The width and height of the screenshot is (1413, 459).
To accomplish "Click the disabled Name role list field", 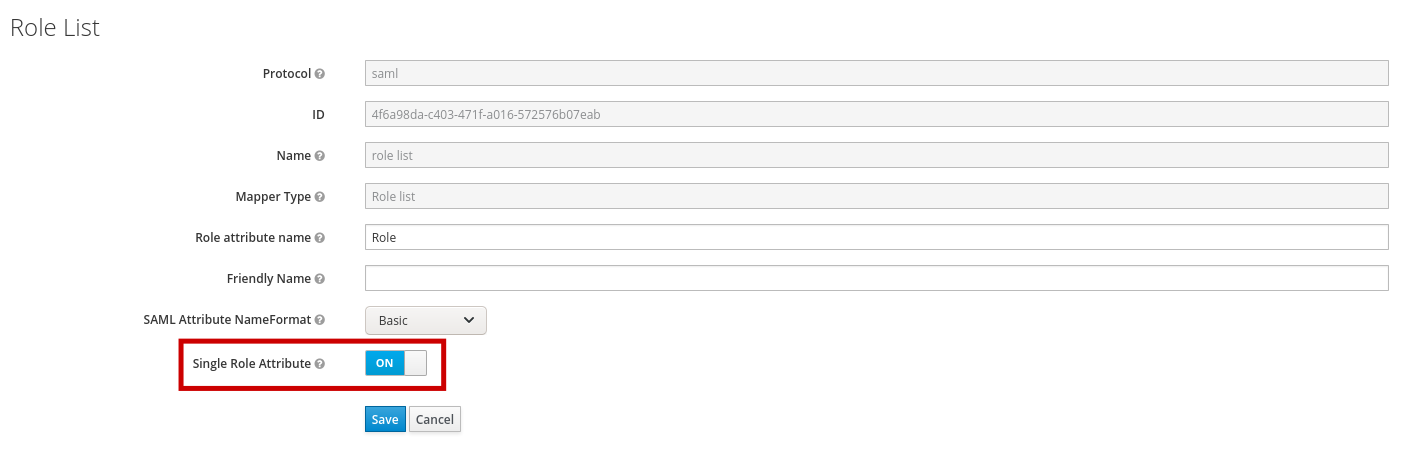I will [877, 155].
